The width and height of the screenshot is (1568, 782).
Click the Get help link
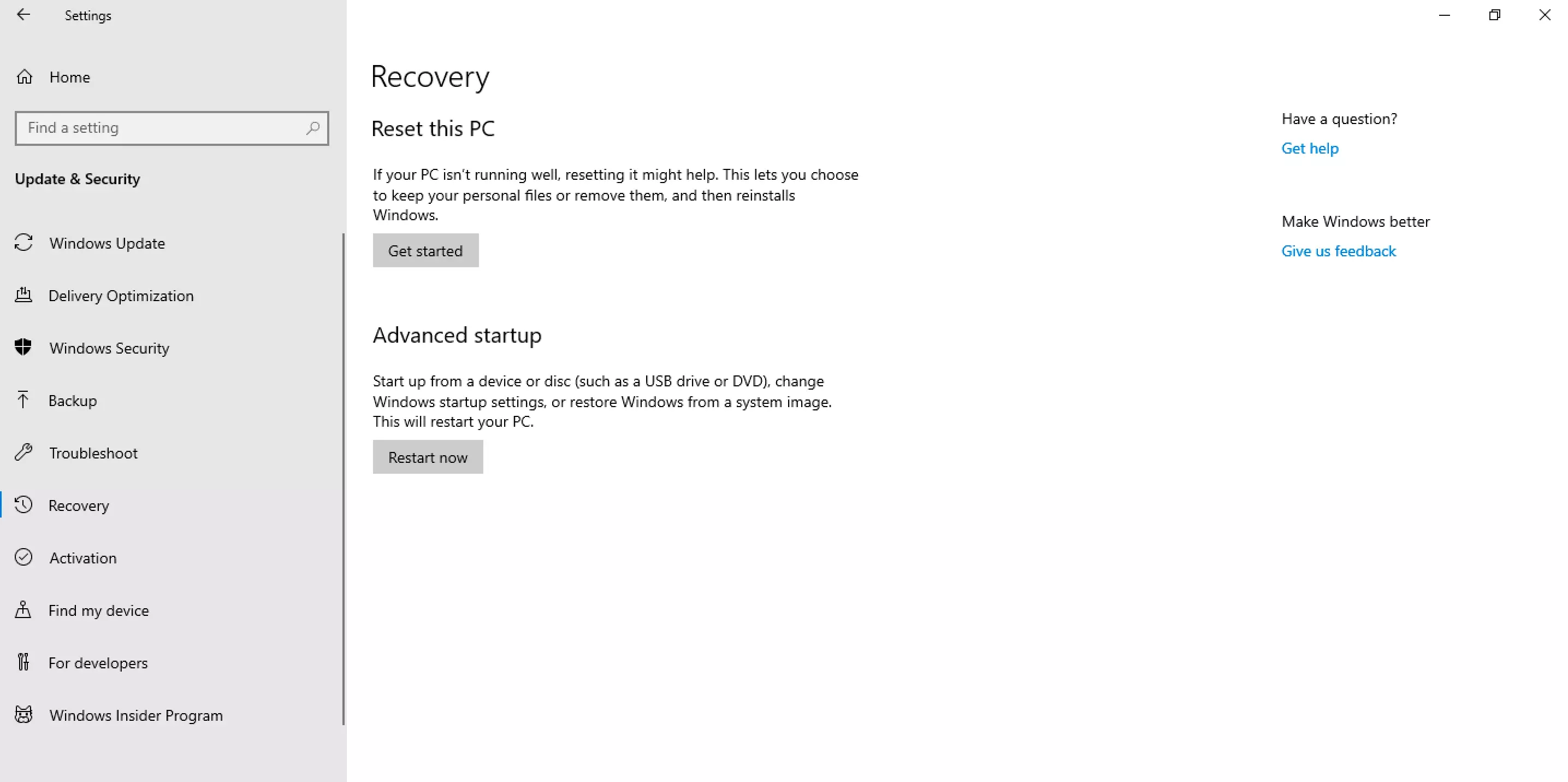coord(1310,148)
